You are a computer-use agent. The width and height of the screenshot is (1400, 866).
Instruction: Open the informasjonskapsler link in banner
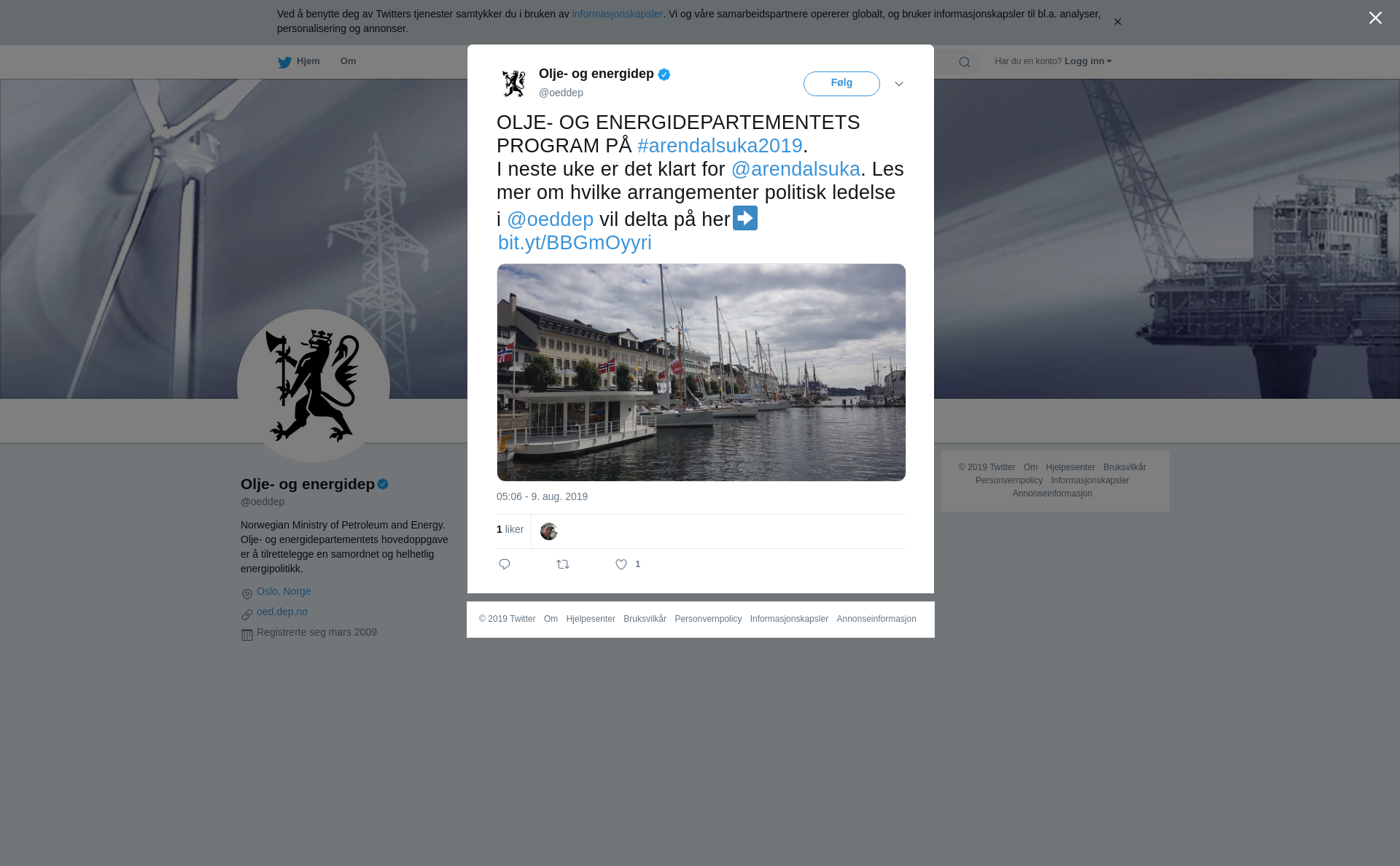617,14
